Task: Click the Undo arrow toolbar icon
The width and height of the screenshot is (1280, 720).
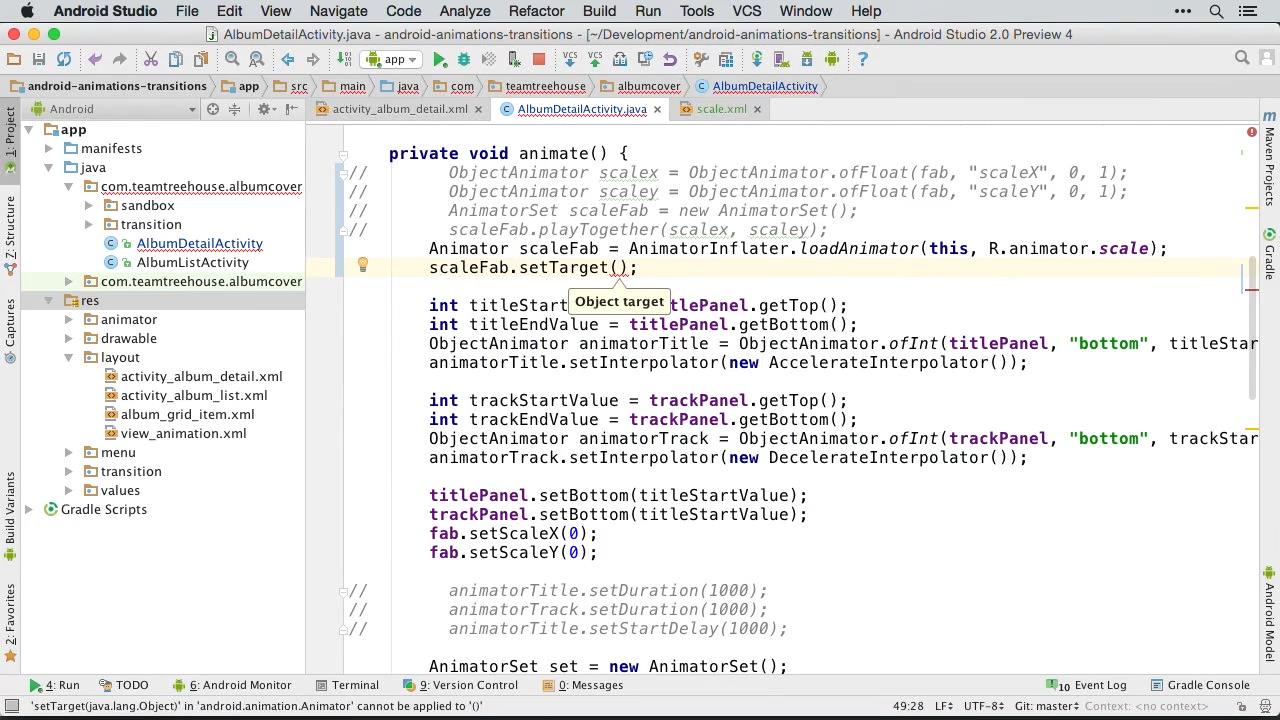Action: pyautogui.click(x=95, y=59)
